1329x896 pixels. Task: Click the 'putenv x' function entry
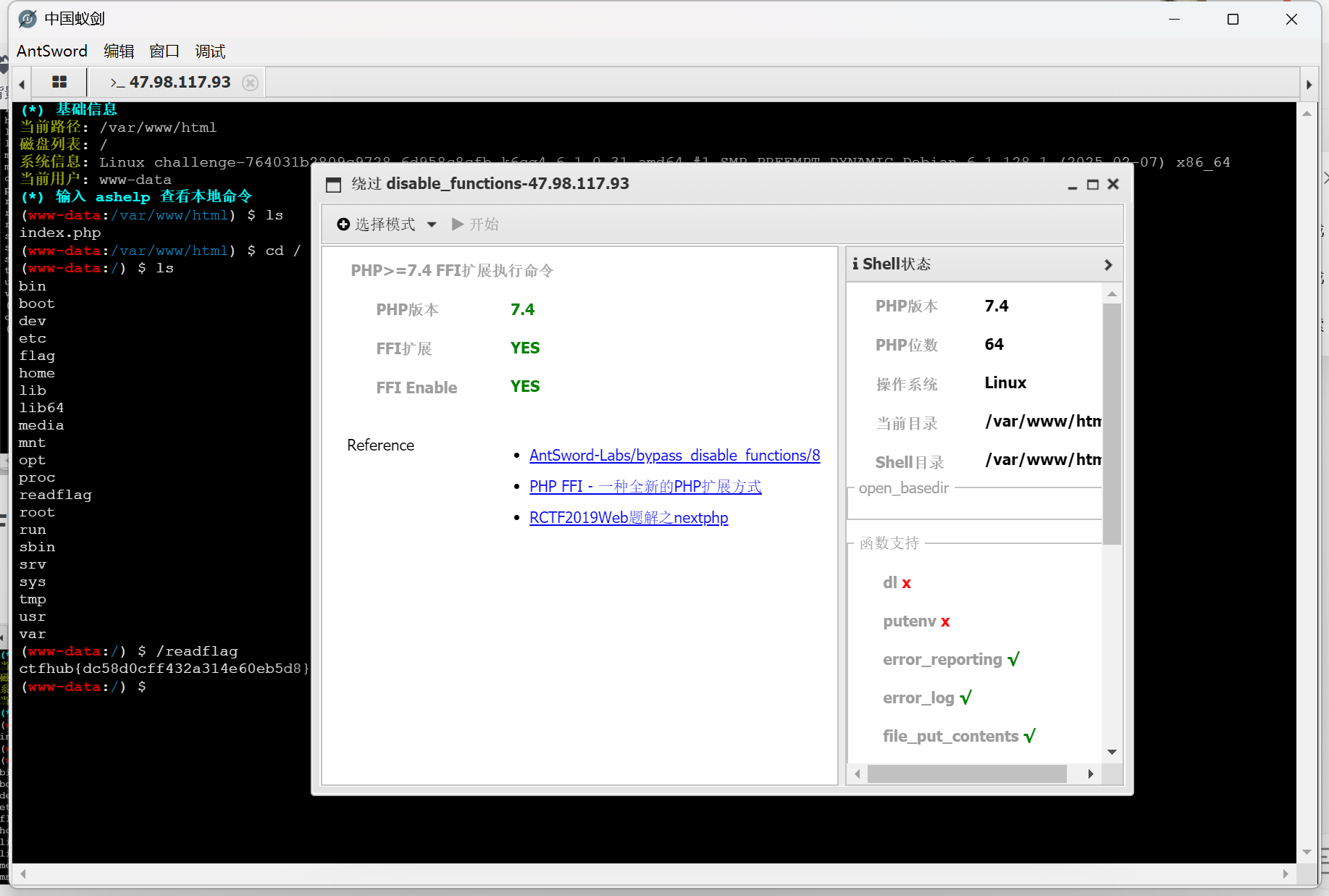[916, 621]
